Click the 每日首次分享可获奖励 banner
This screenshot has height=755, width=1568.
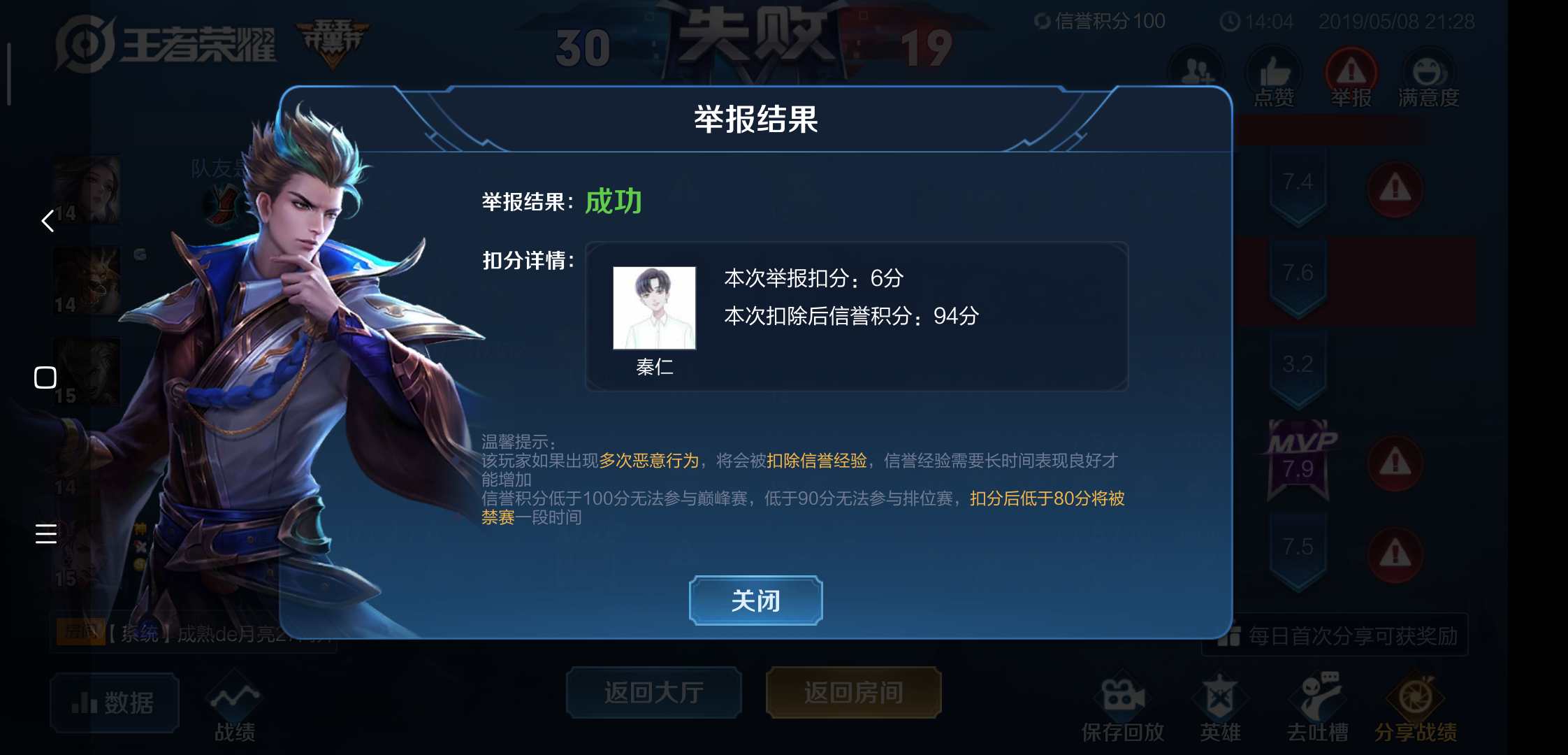tap(1335, 635)
